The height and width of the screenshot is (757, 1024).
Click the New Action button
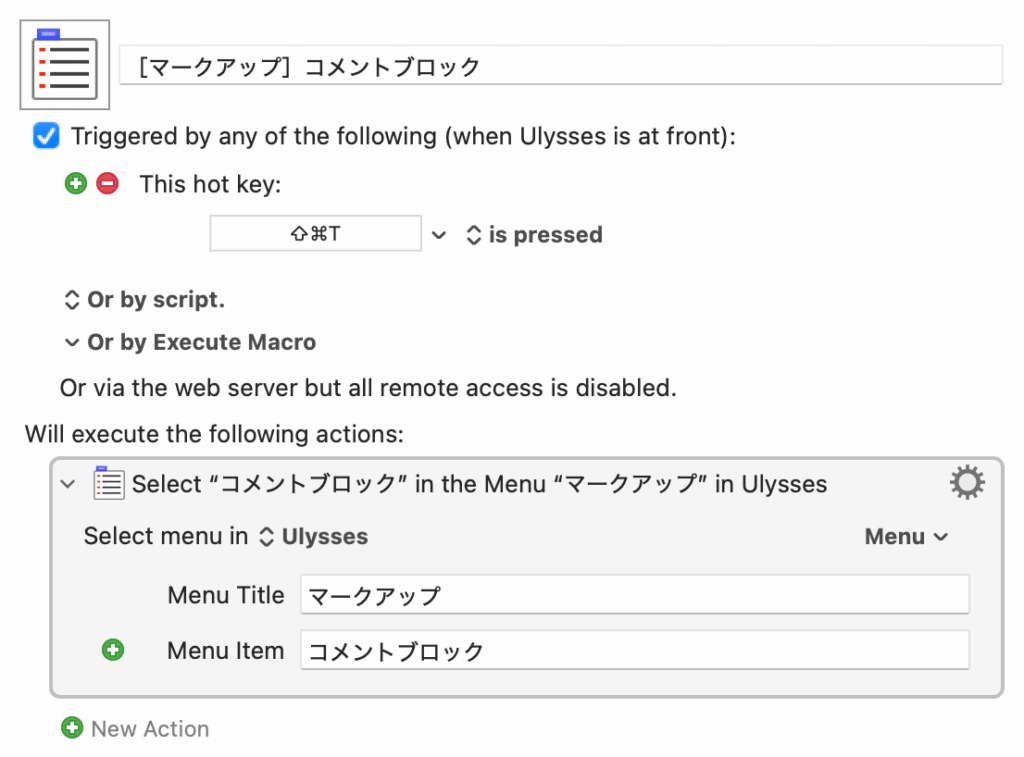136,729
